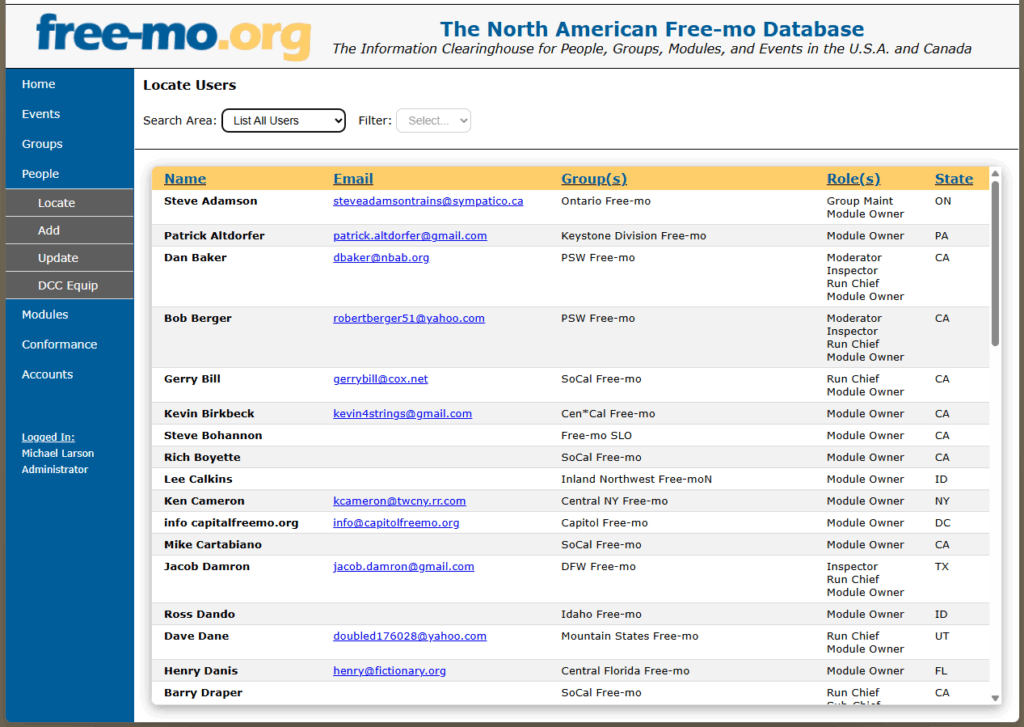Select the Modules sidebar item
Screen dimensions: 1024x727
[45, 314]
